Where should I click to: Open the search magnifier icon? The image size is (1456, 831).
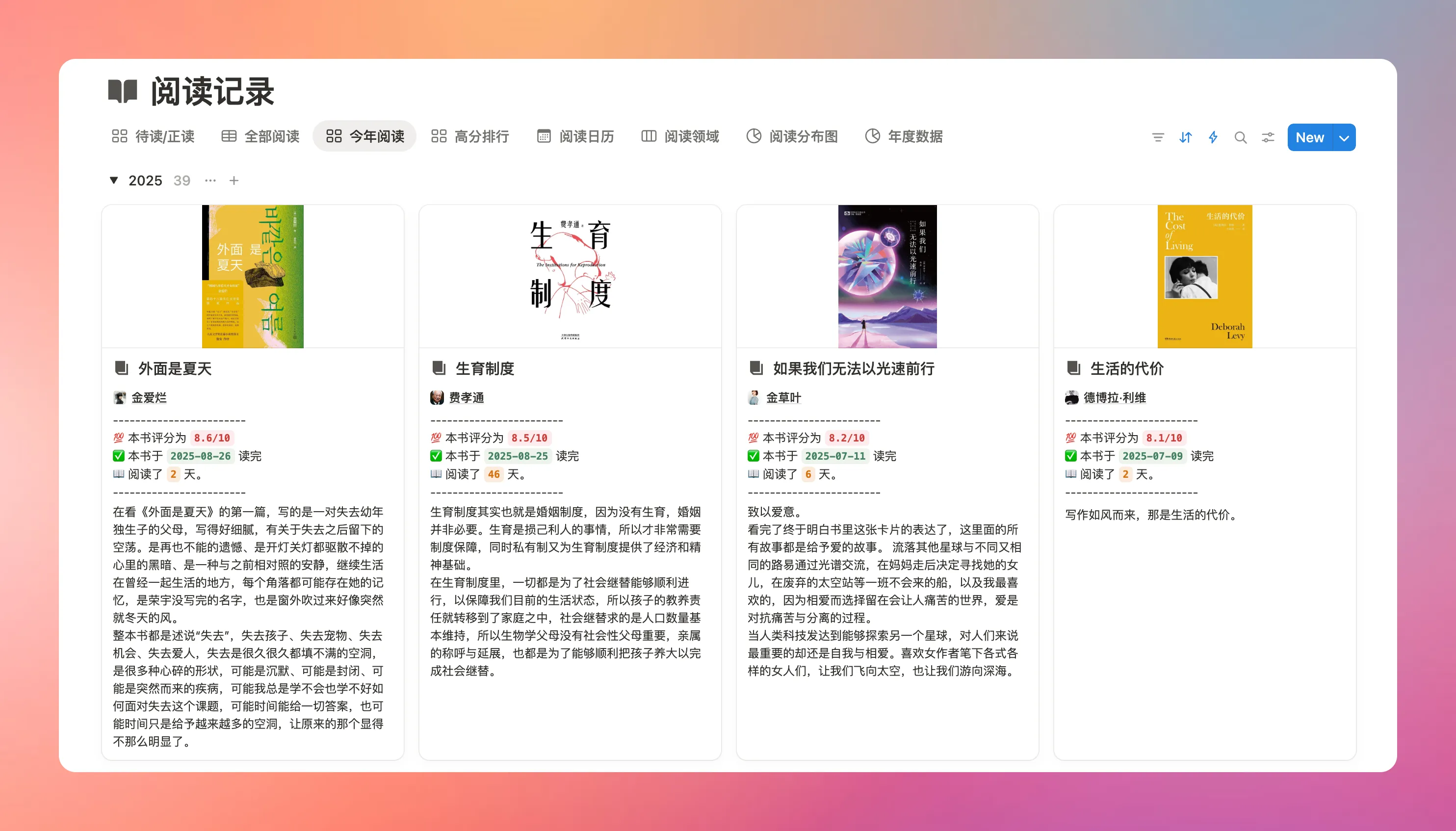click(1240, 137)
